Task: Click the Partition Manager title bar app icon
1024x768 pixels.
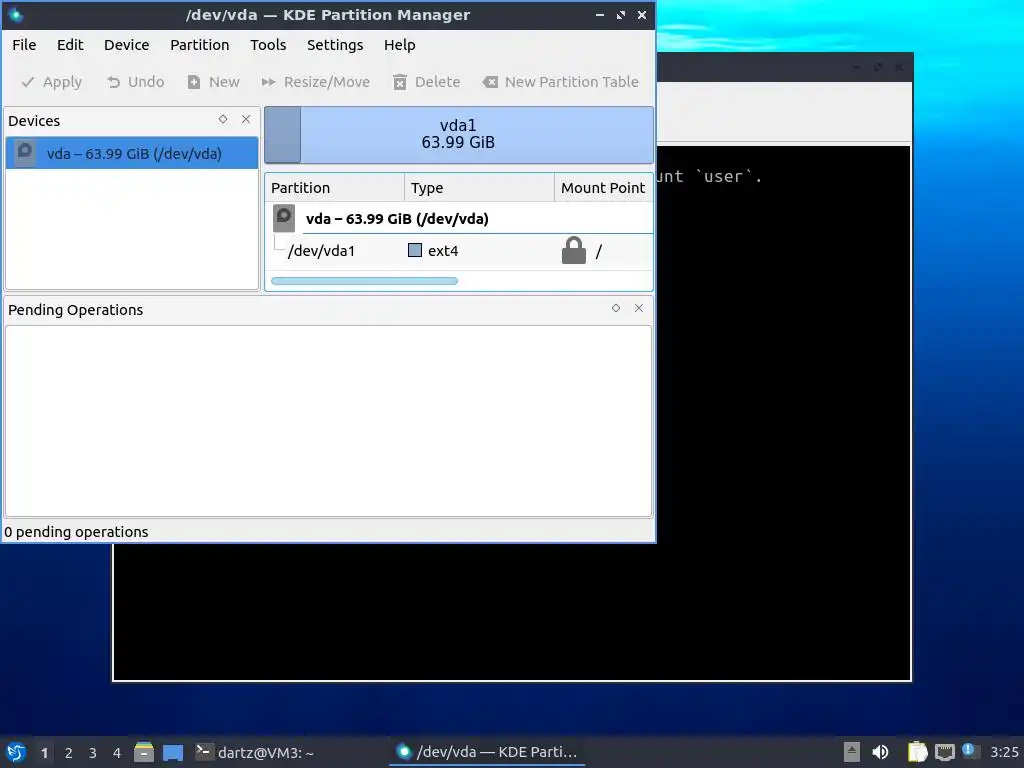Action: [x=16, y=14]
